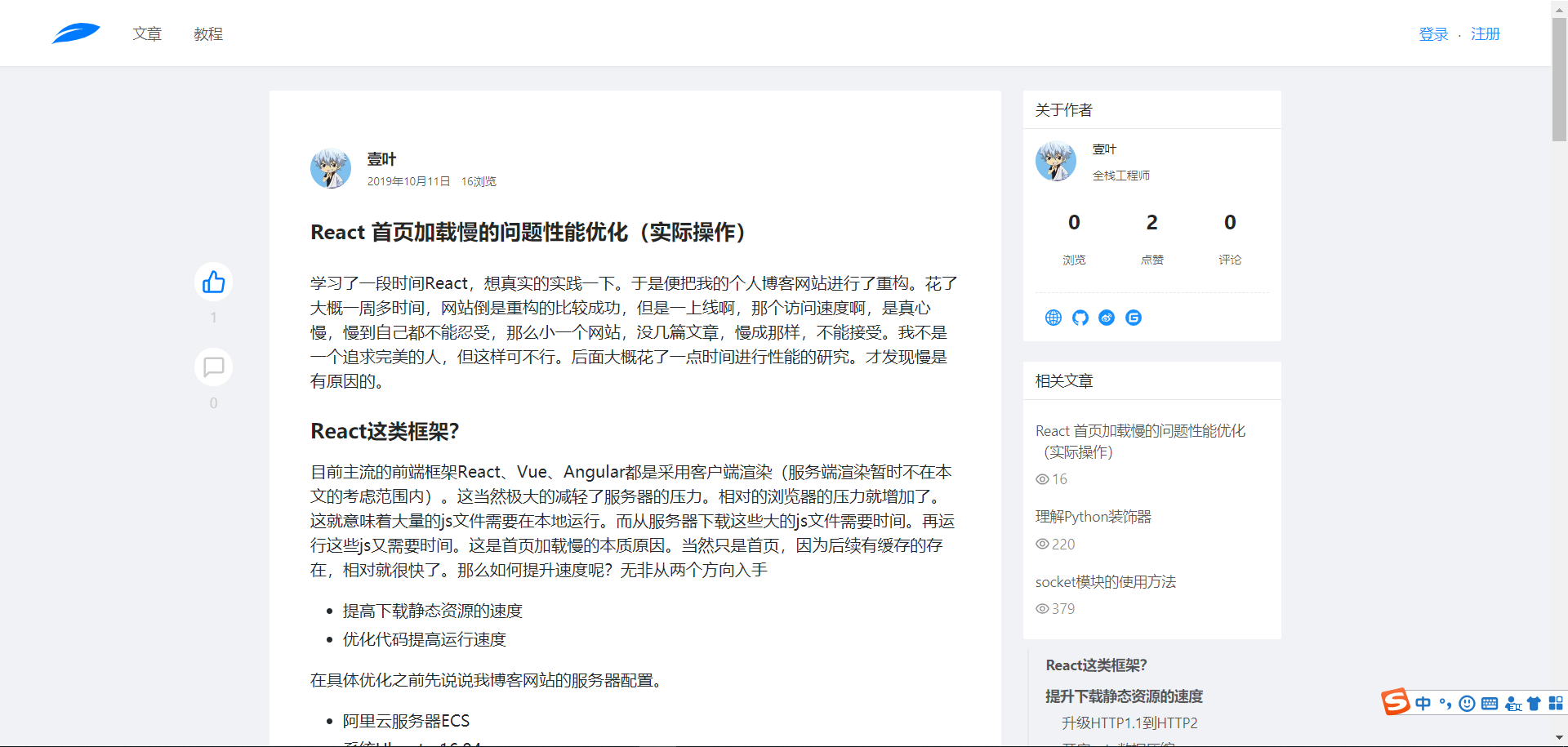
Task: Click the thumbs-up like icon
Action: [213, 282]
